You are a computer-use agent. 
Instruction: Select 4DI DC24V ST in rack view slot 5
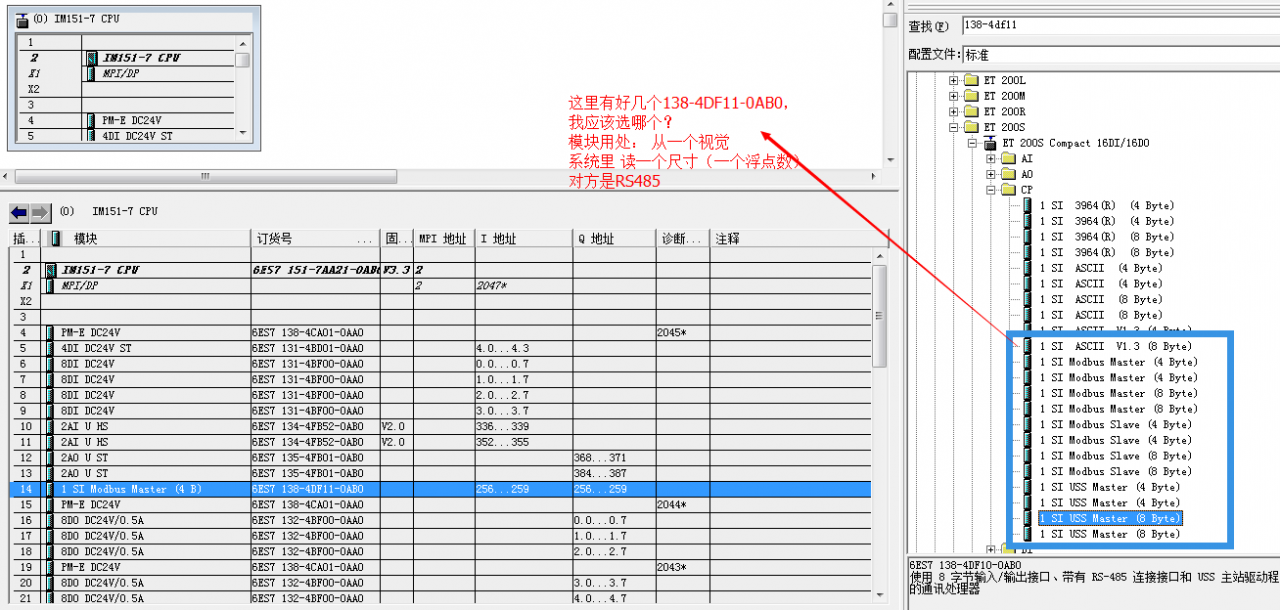click(x=137, y=136)
